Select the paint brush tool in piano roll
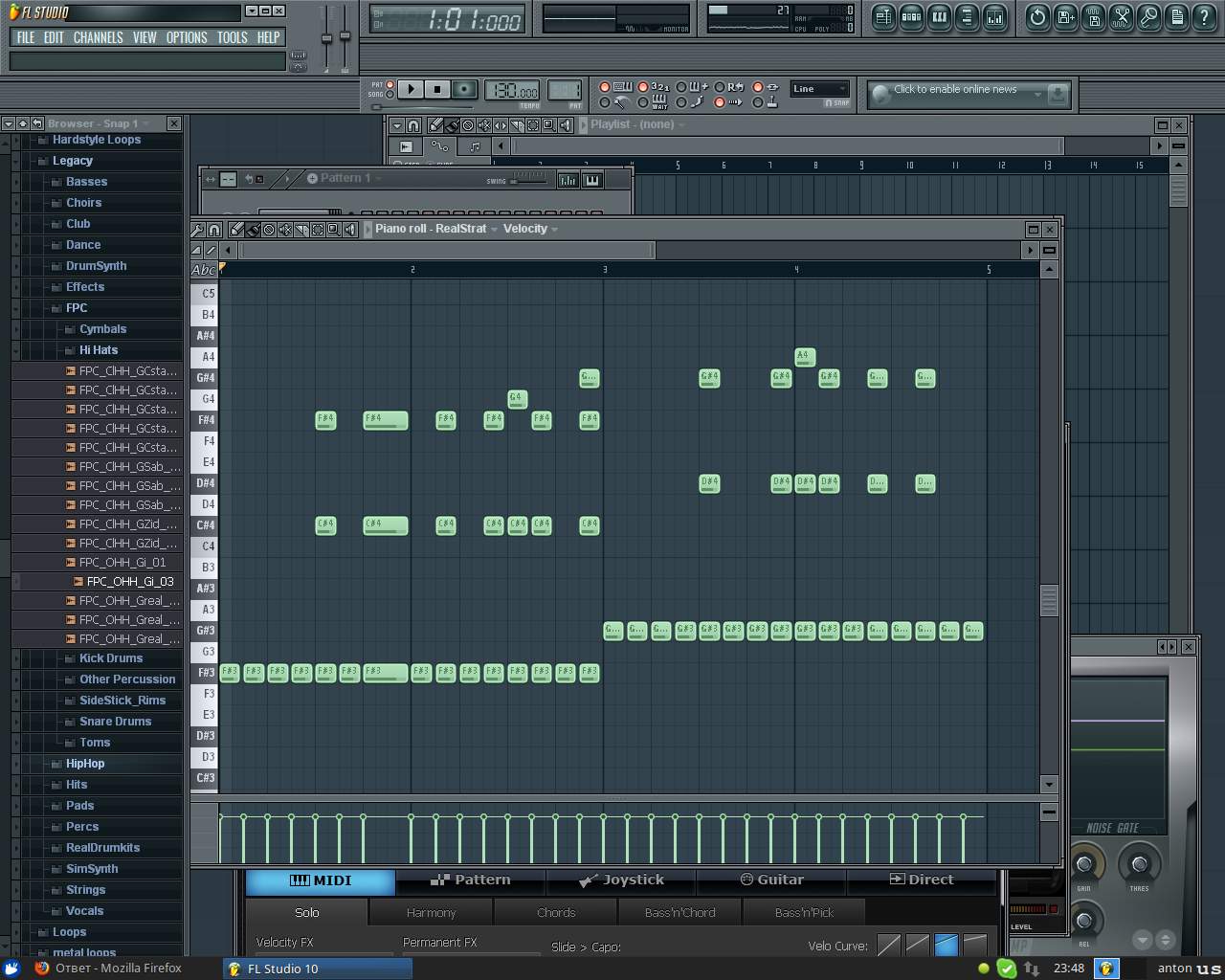This screenshot has height=980, width=1225. tap(253, 230)
